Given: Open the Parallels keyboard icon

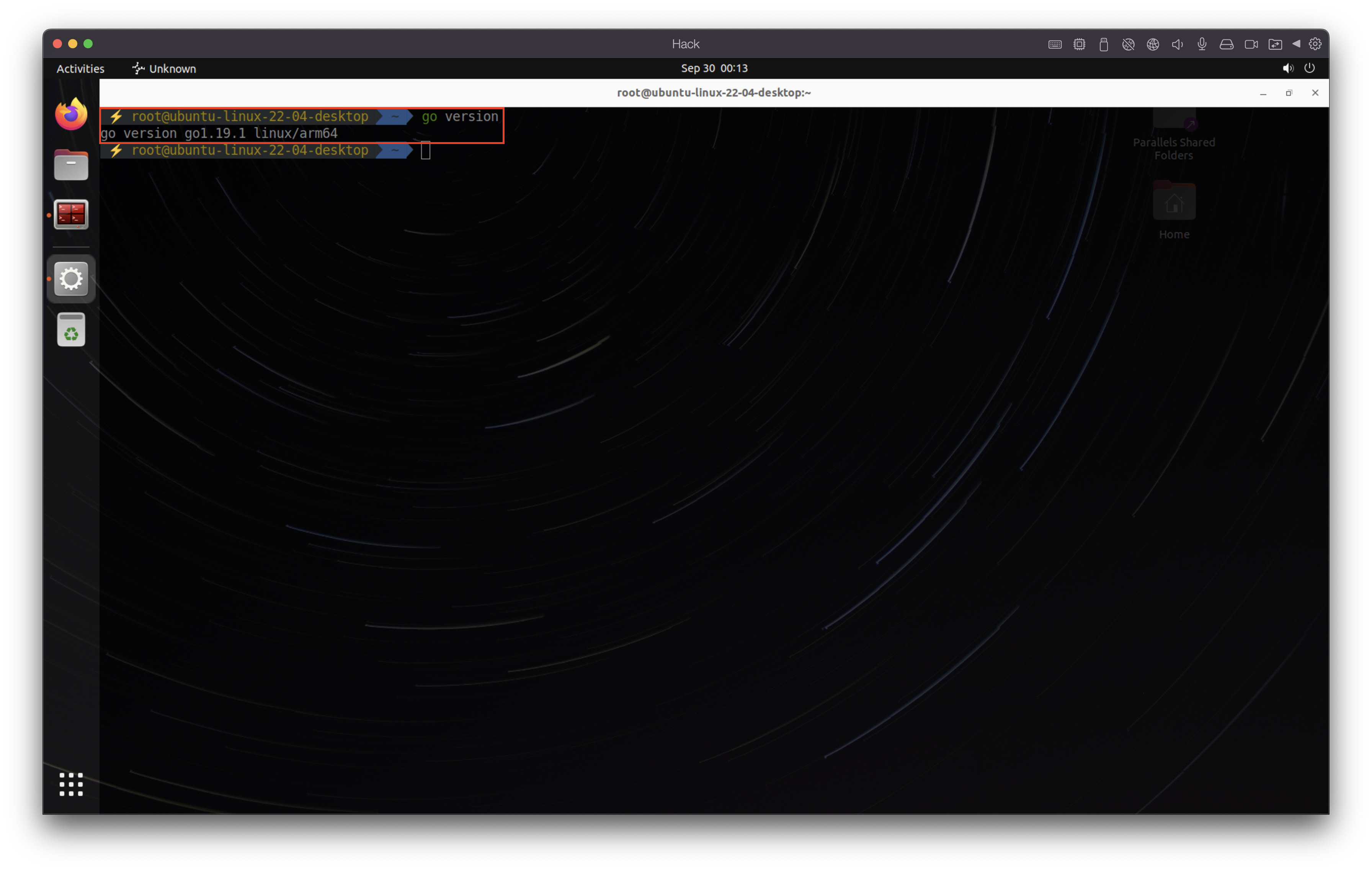Looking at the screenshot, I should pyautogui.click(x=1055, y=44).
